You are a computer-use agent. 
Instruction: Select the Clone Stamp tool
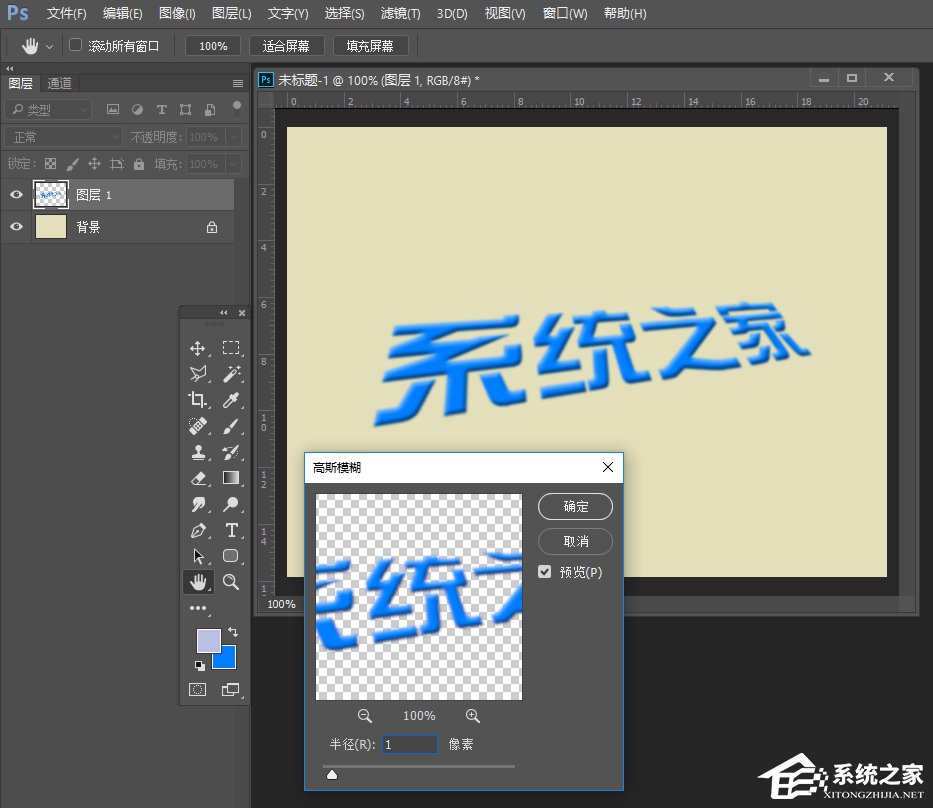coord(197,452)
